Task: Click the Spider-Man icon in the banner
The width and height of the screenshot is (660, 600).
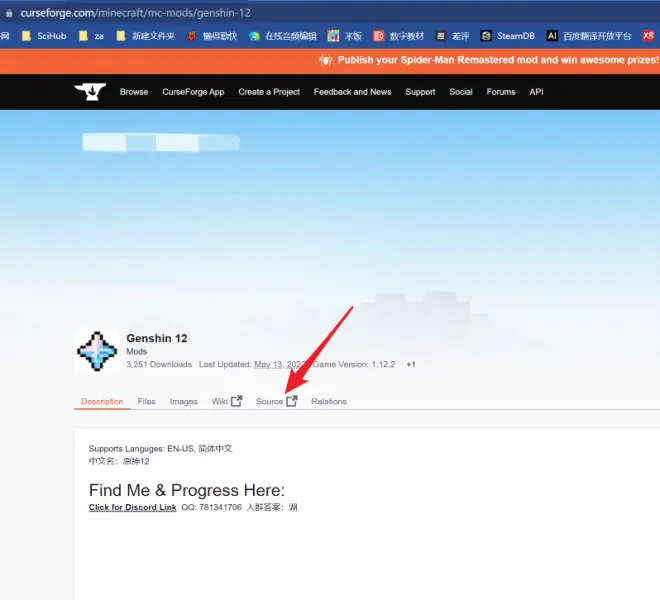Action: click(325, 60)
